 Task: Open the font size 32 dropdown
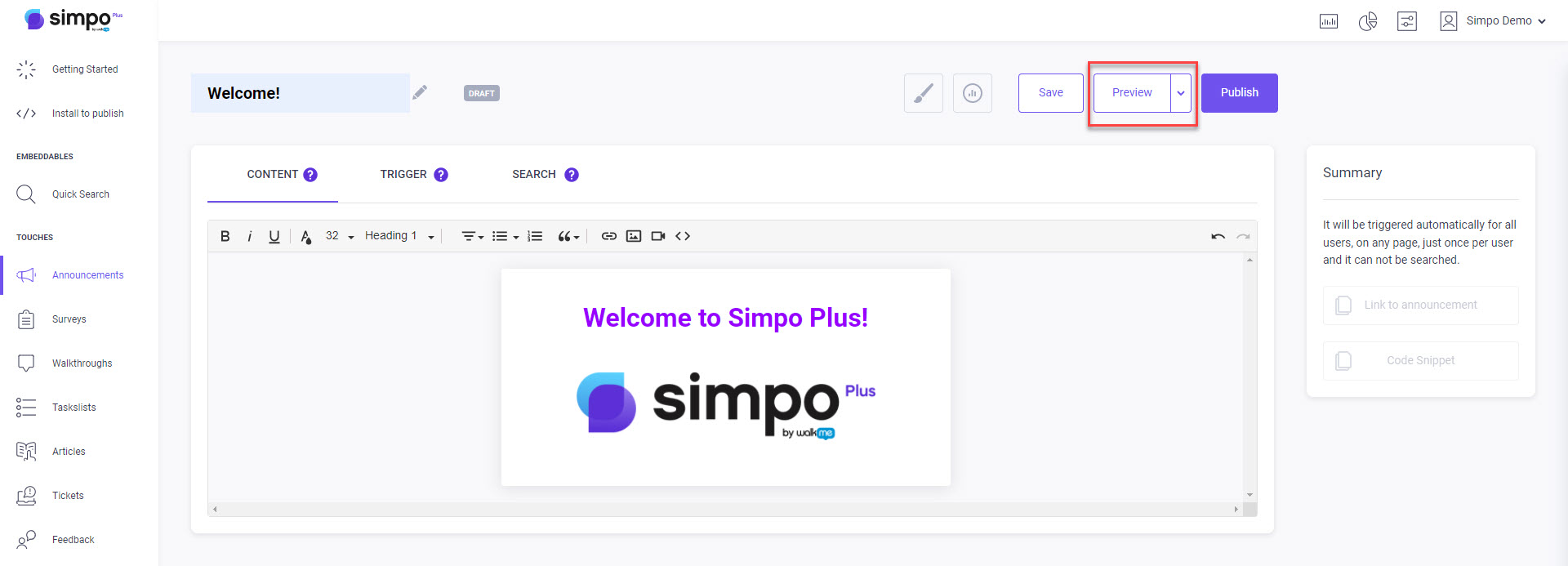click(340, 236)
